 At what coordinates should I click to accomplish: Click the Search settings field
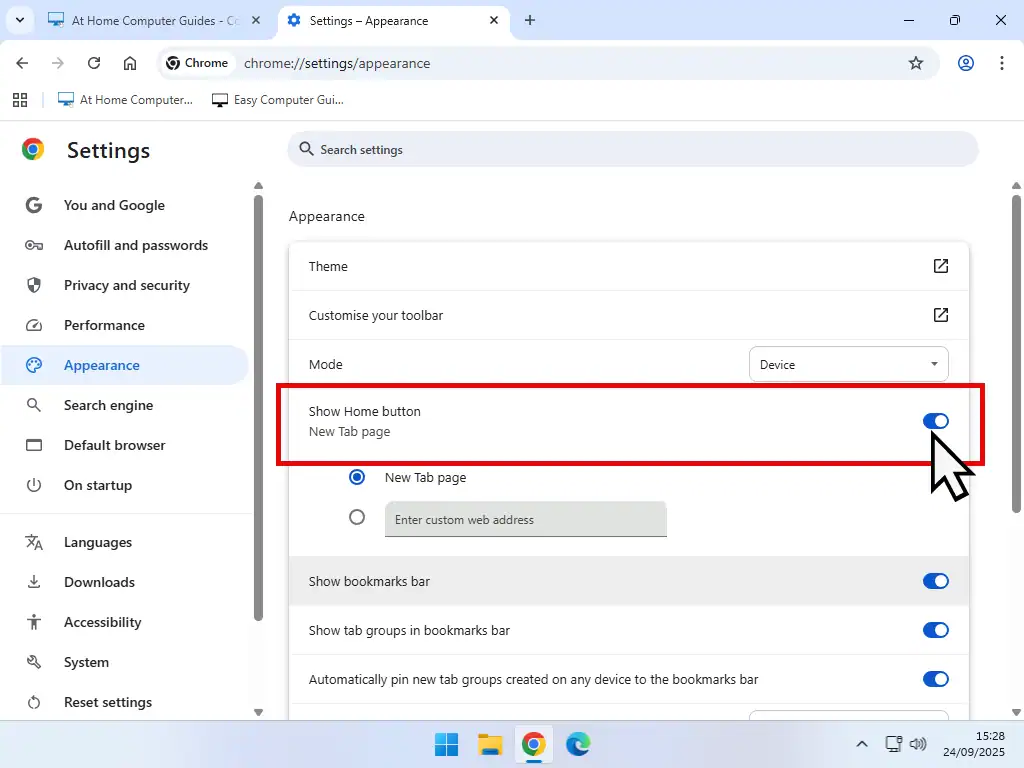pyautogui.click(x=632, y=150)
